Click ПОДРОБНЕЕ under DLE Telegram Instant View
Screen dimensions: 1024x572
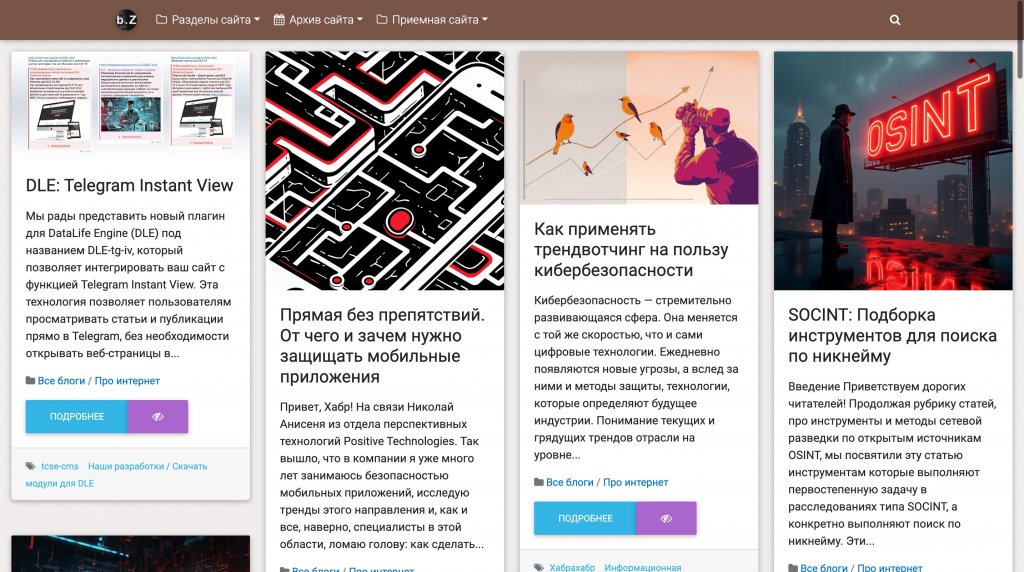[x=77, y=417]
